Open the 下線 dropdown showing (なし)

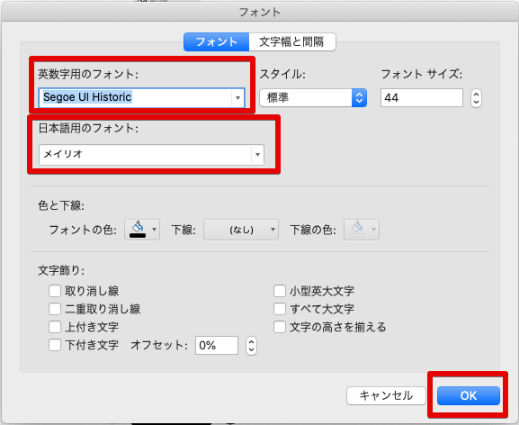pyautogui.click(x=241, y=230)
